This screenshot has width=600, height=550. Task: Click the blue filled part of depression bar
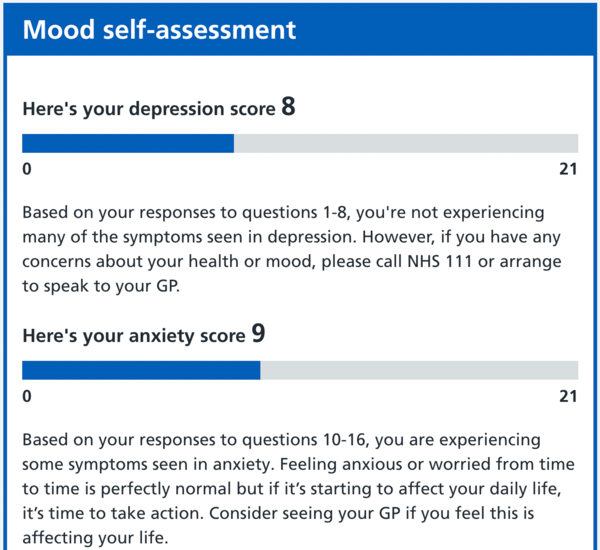point(127,143)
